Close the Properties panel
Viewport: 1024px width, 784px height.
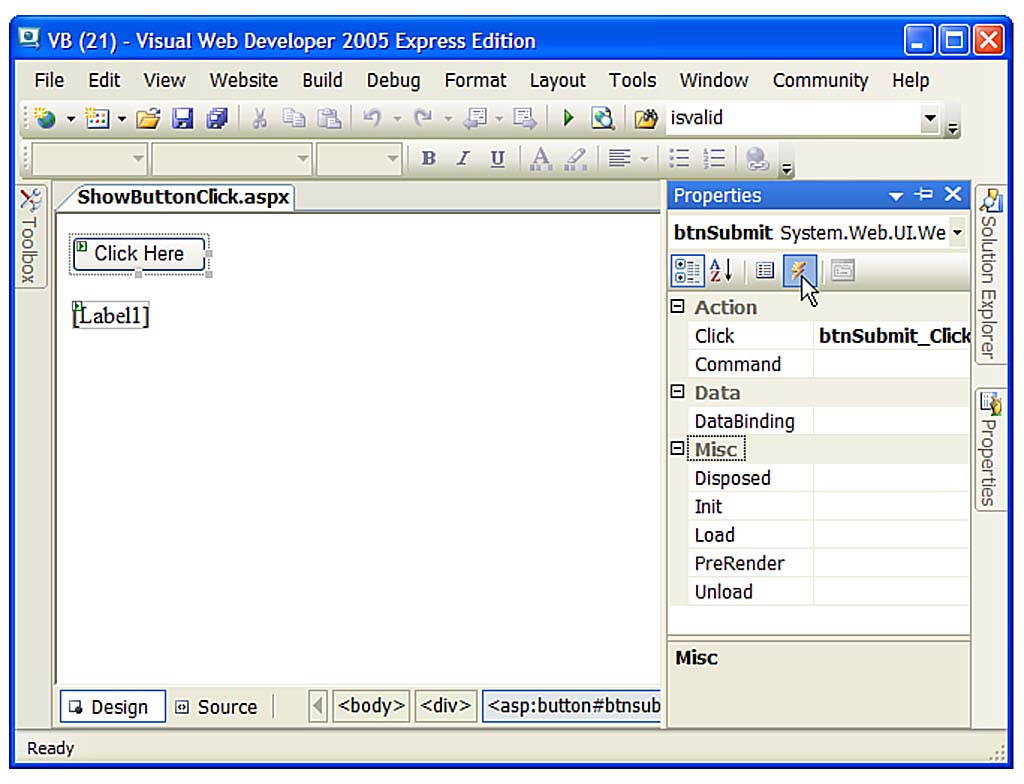(x=953, y=194)
